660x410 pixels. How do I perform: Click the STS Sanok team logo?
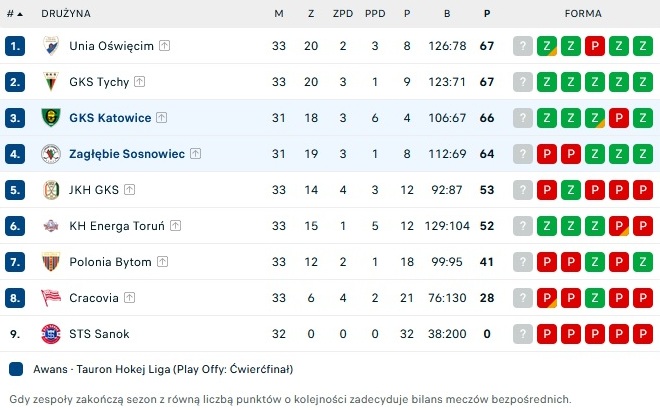point(51,334)
